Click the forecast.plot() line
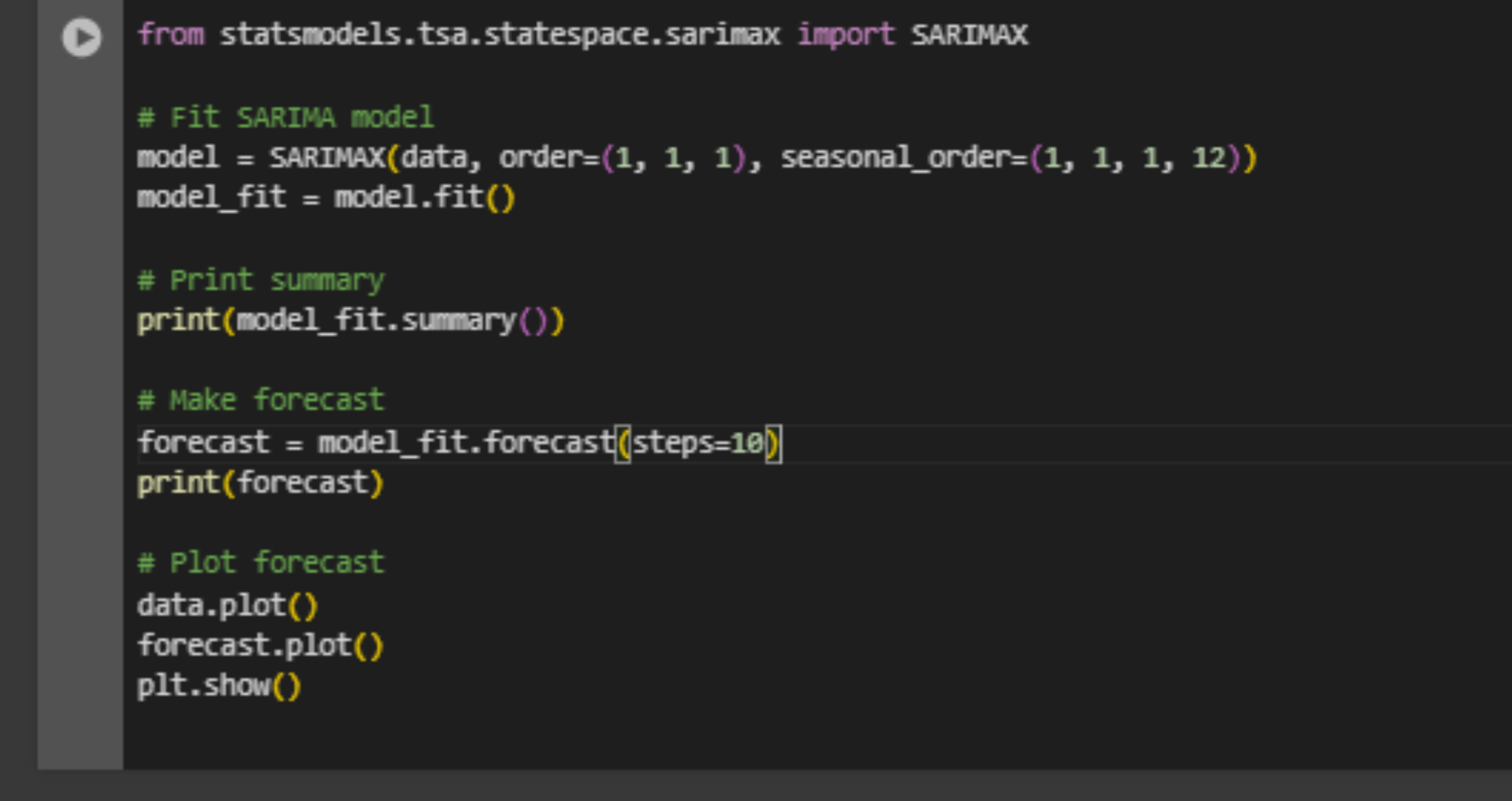This screenshot has width=1512, height=801. point(260,646)
